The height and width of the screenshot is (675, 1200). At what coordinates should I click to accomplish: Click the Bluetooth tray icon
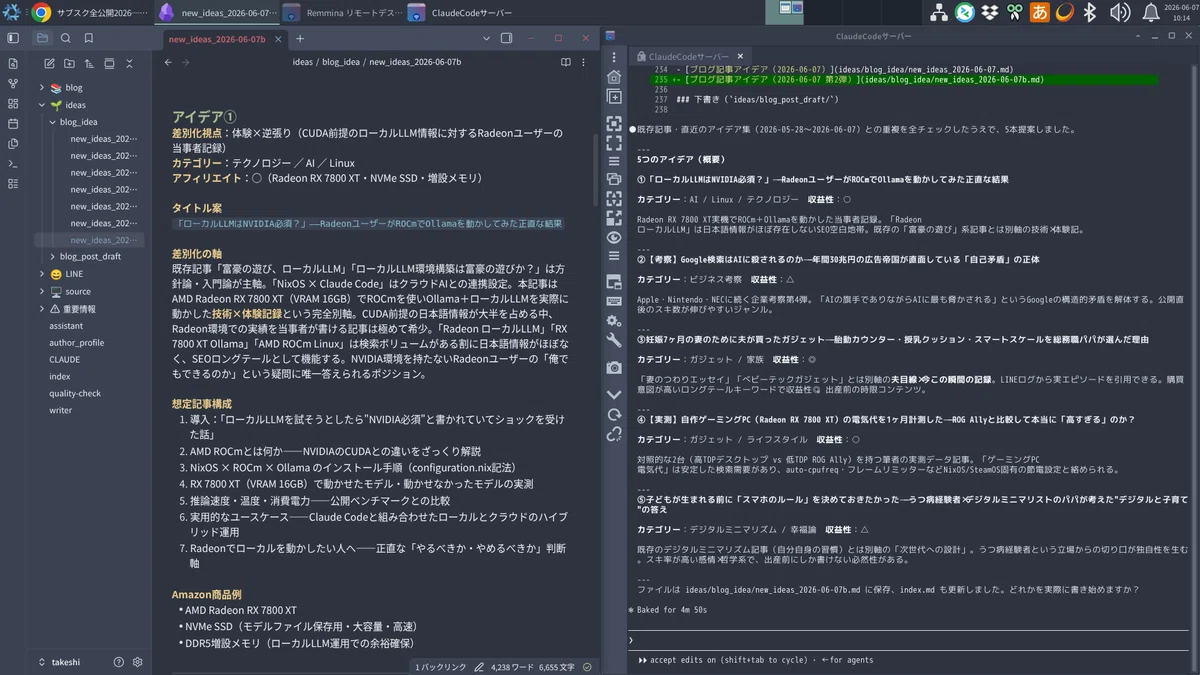point(1091,12)
